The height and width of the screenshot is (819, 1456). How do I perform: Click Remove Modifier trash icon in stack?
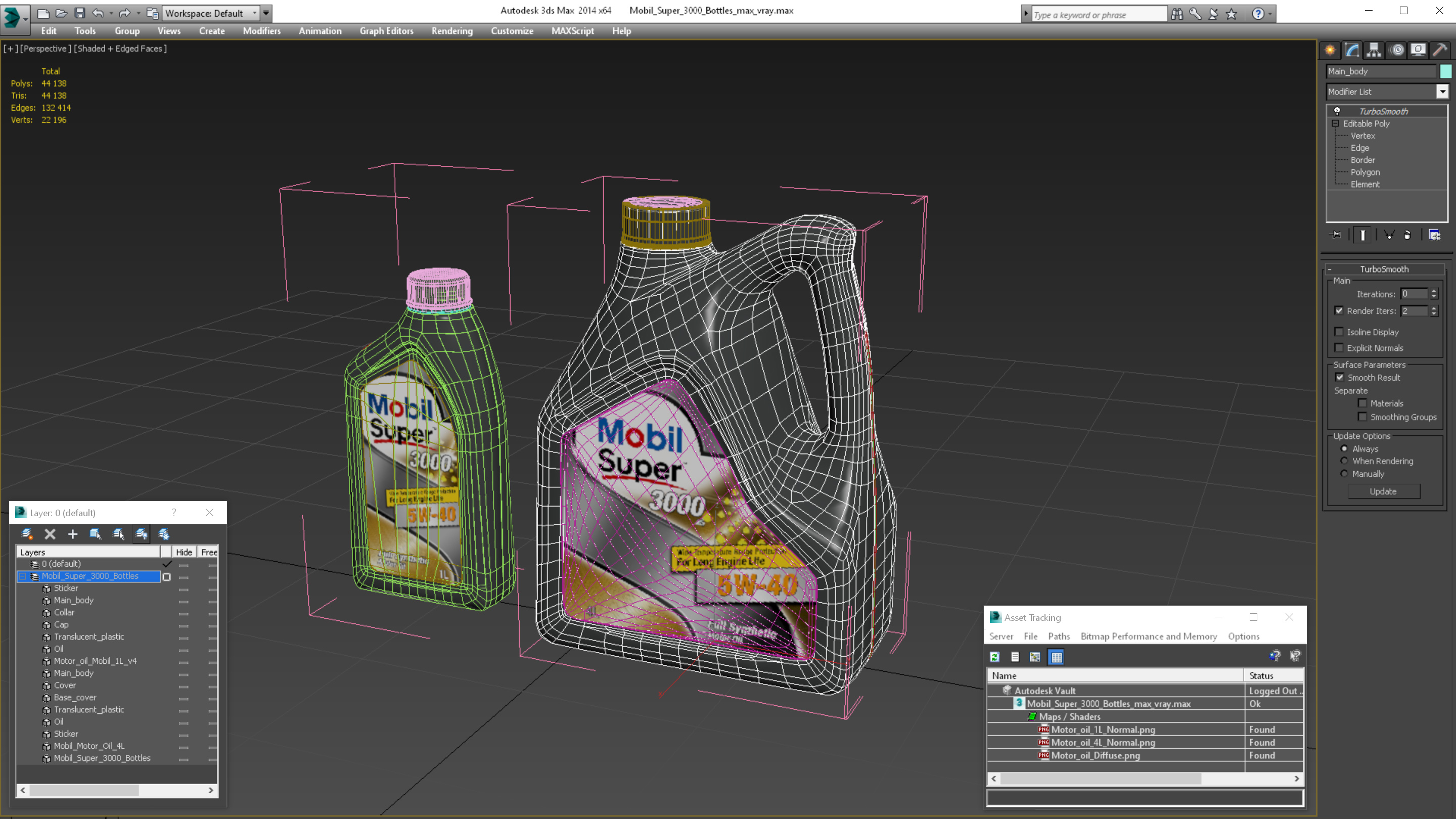(1407, 235)
